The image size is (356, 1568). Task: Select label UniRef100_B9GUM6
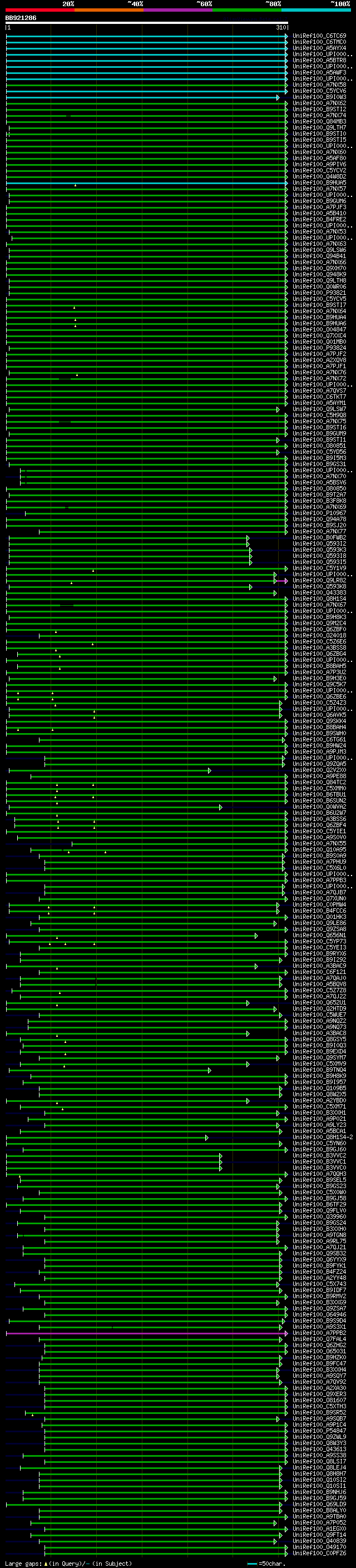(319, 201)
